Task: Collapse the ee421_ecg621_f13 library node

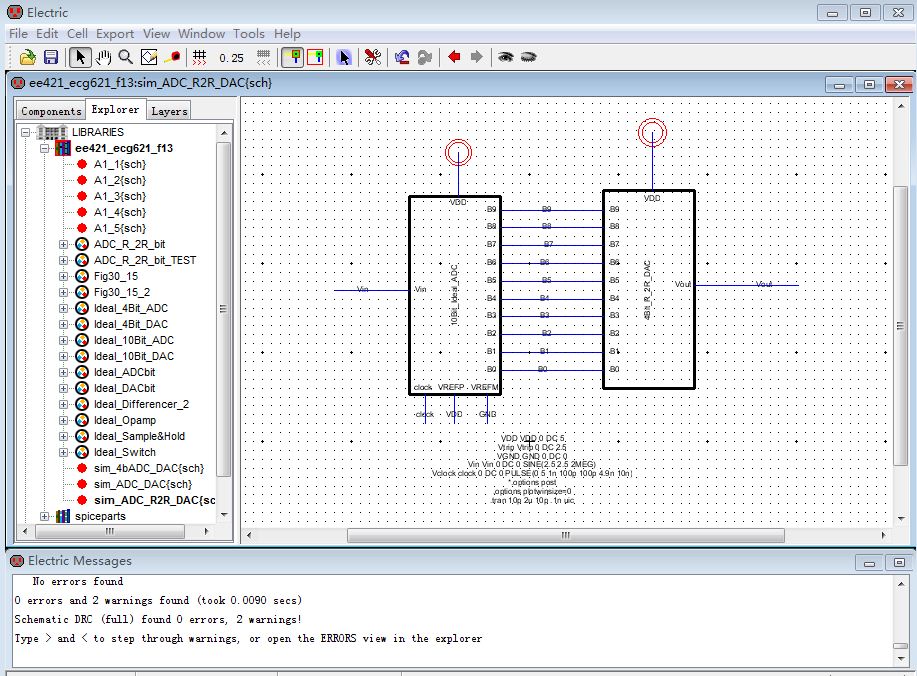Action: pyautogui.click(x=45, y=148)
